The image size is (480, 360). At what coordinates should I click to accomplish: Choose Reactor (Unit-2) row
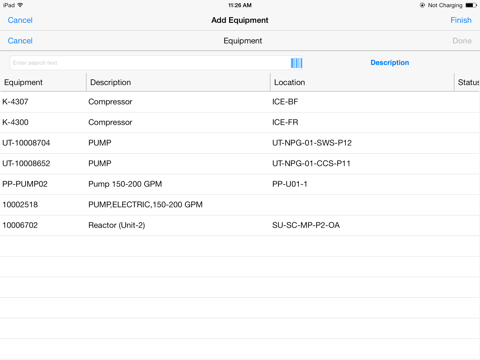tap(240, 225)
